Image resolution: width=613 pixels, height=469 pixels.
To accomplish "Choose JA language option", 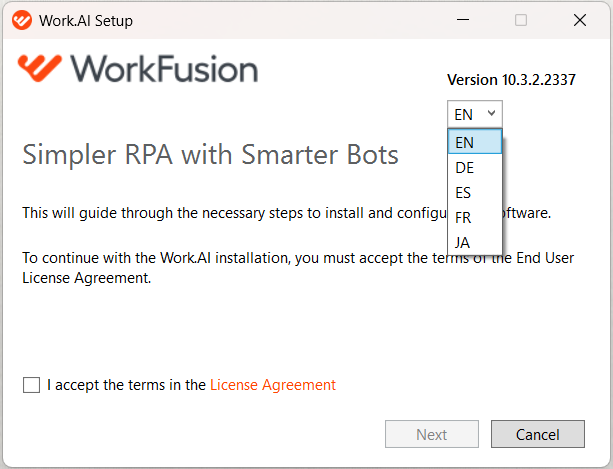I will tap(475, 243).
